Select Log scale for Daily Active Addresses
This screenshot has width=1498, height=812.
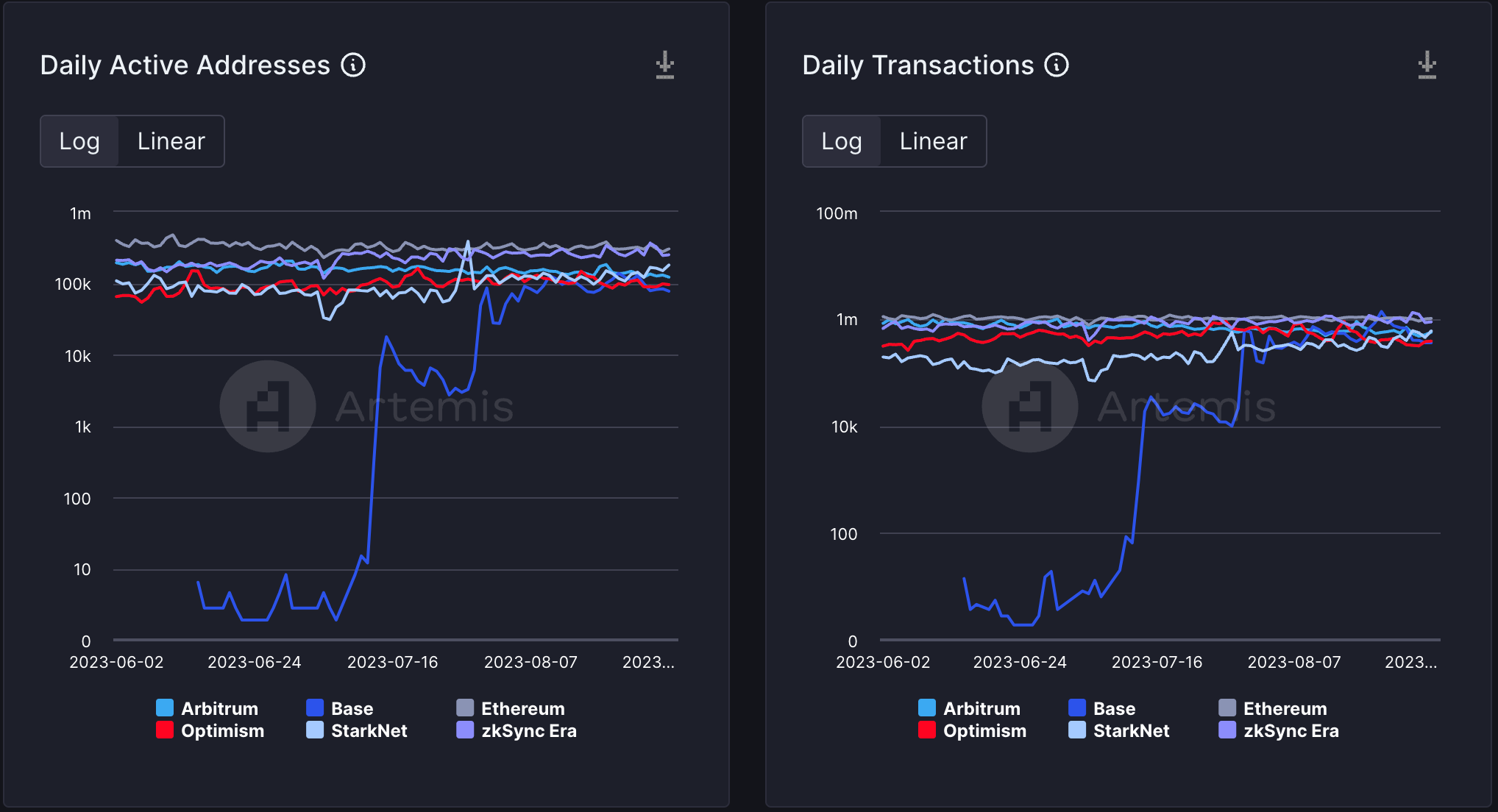[79, 141]
